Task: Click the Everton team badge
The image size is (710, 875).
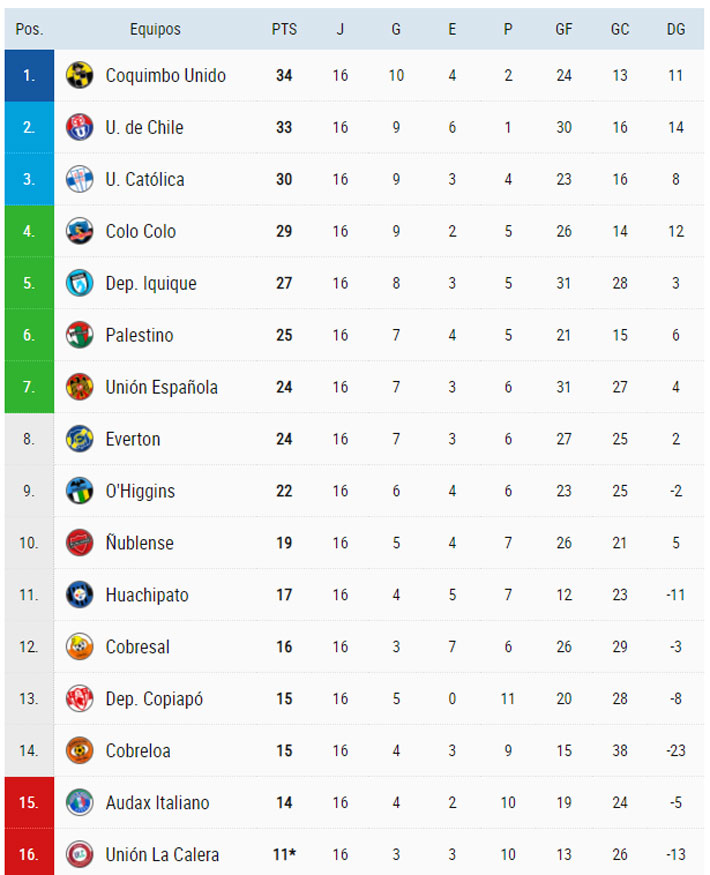Action: pyautogui.click(x=79, y=439)
